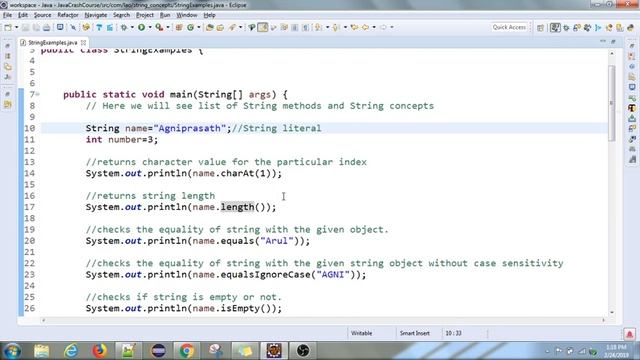The image size is (640, 360).
Task: Open the External Tools dropdown arrow
Action: tap(168, 27)
